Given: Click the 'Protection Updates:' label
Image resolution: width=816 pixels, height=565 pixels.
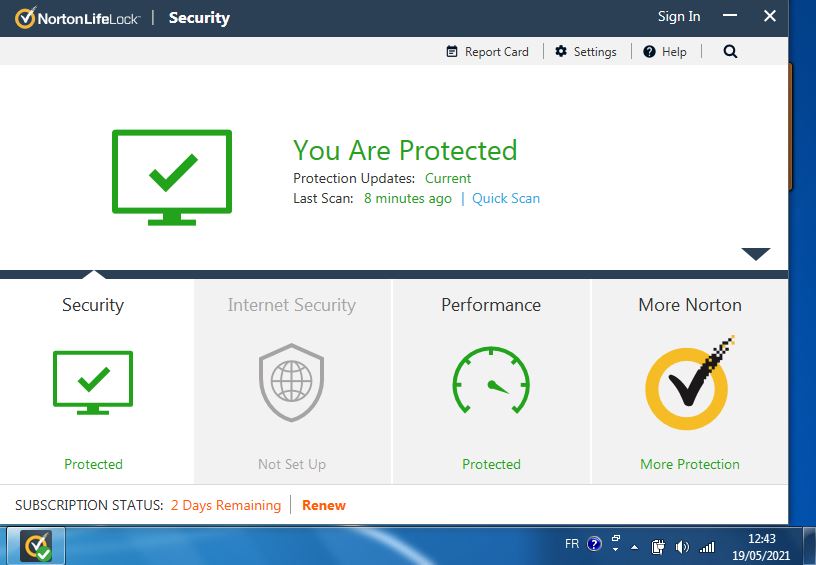Looking at the screenshot, I should click(354, 178).
